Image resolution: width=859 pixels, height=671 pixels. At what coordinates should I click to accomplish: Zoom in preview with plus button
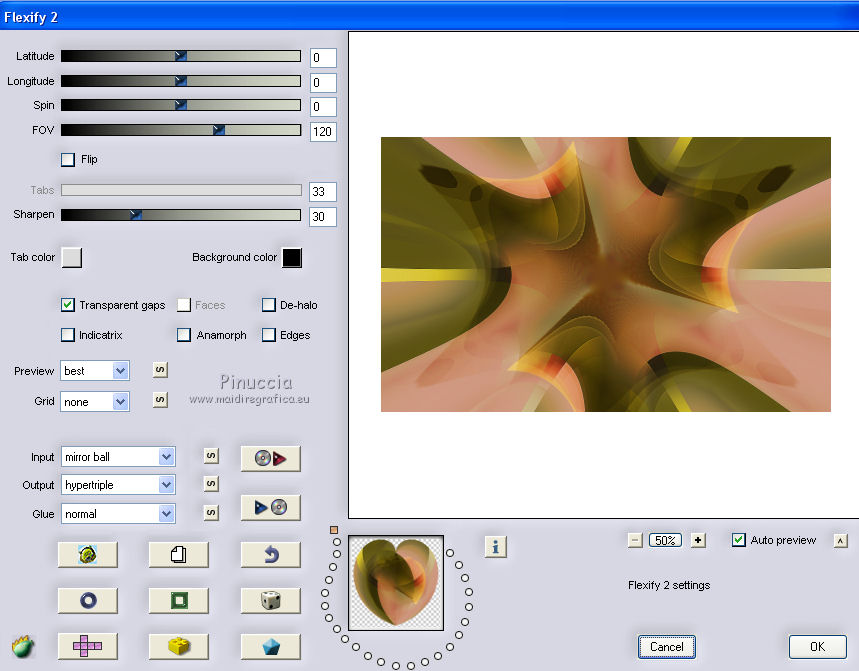click(x=698, y=541)
